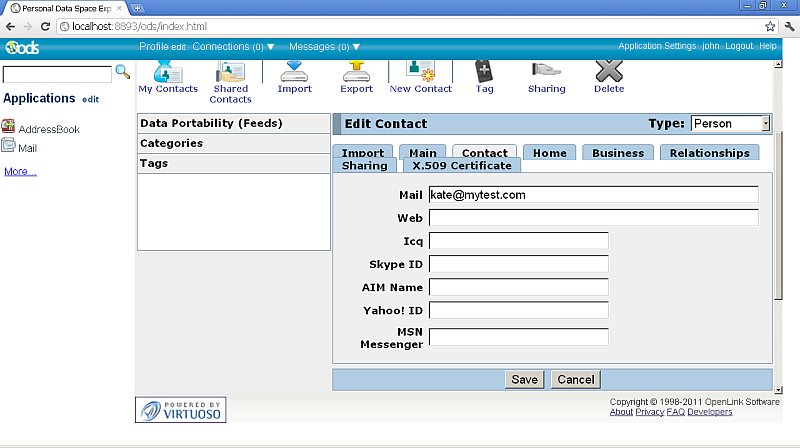The height and width of the screenshot is (448, 800).
Task: Click the Shared Contacts icon
Action: 230,75
